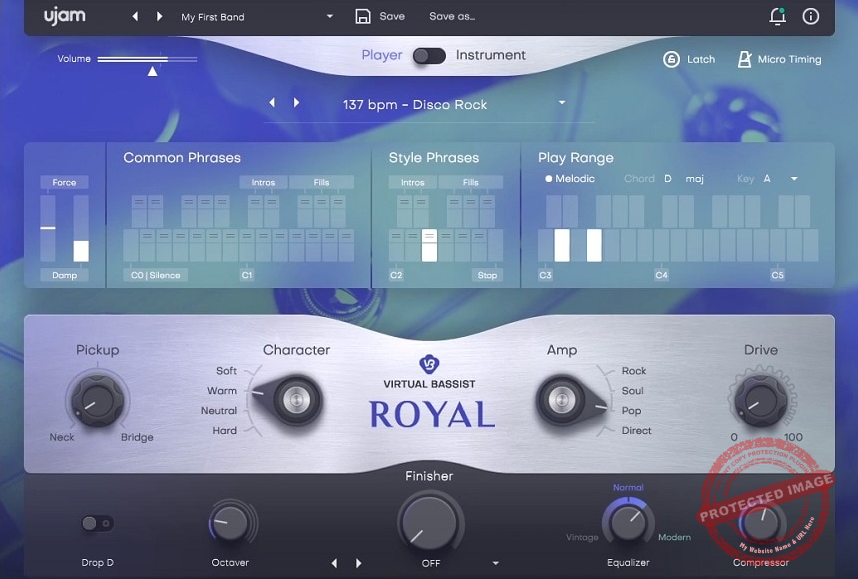Click the Virtual Bassist emblem logo

(x=429, y=363)
